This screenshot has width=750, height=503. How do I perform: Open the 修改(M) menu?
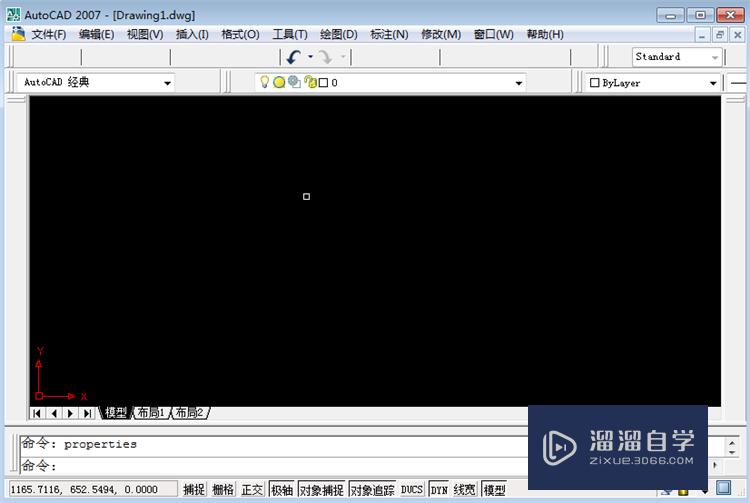click(441, 34)
